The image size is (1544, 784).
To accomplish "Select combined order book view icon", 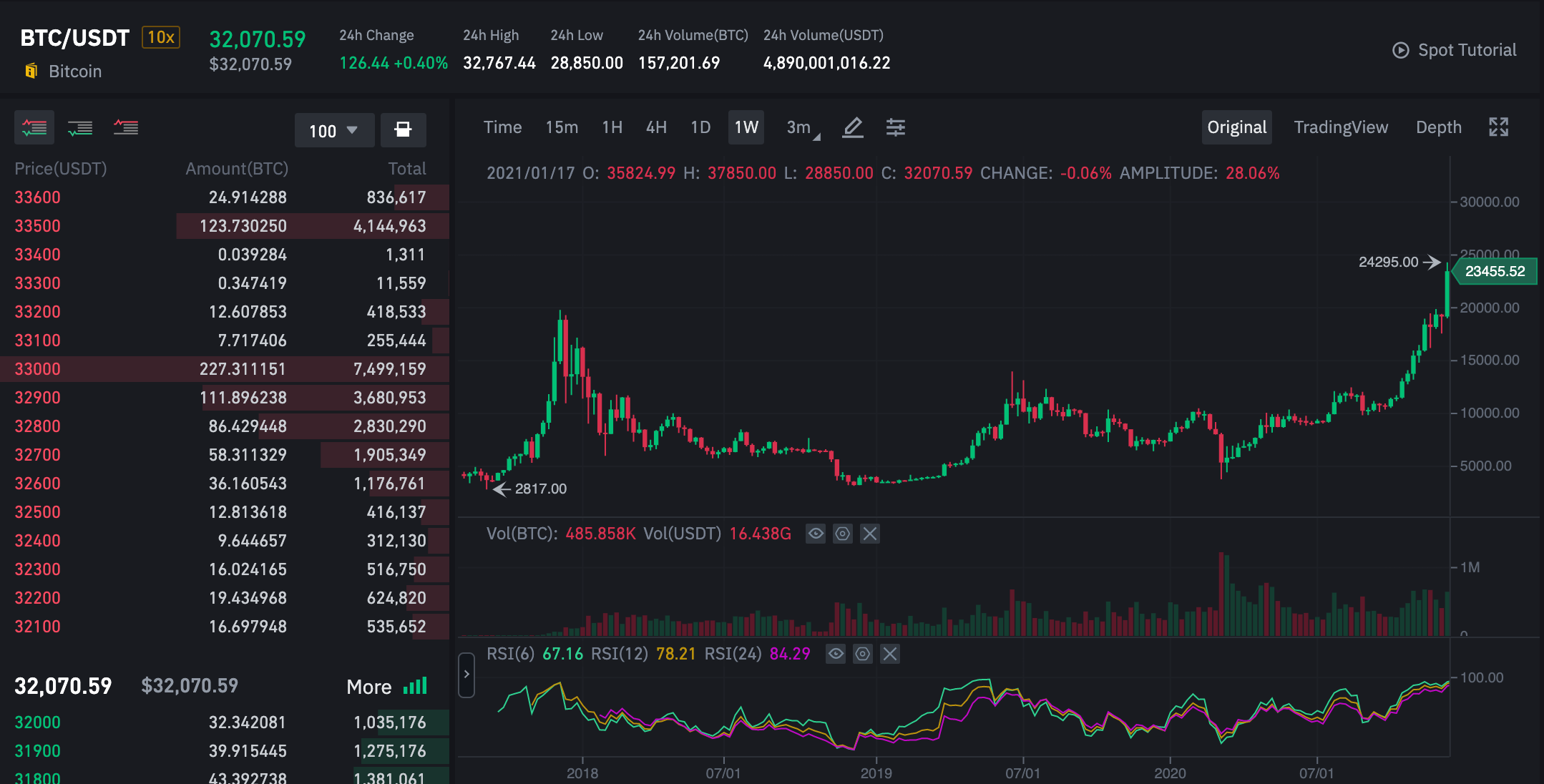I will click(34, 128).
